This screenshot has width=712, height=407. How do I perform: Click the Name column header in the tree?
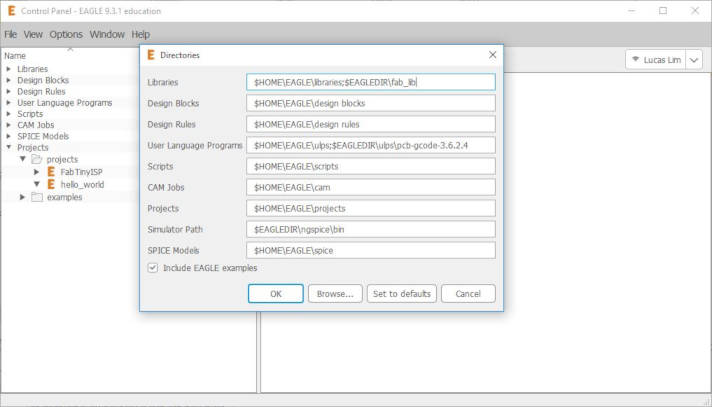(x=15, y=56)
